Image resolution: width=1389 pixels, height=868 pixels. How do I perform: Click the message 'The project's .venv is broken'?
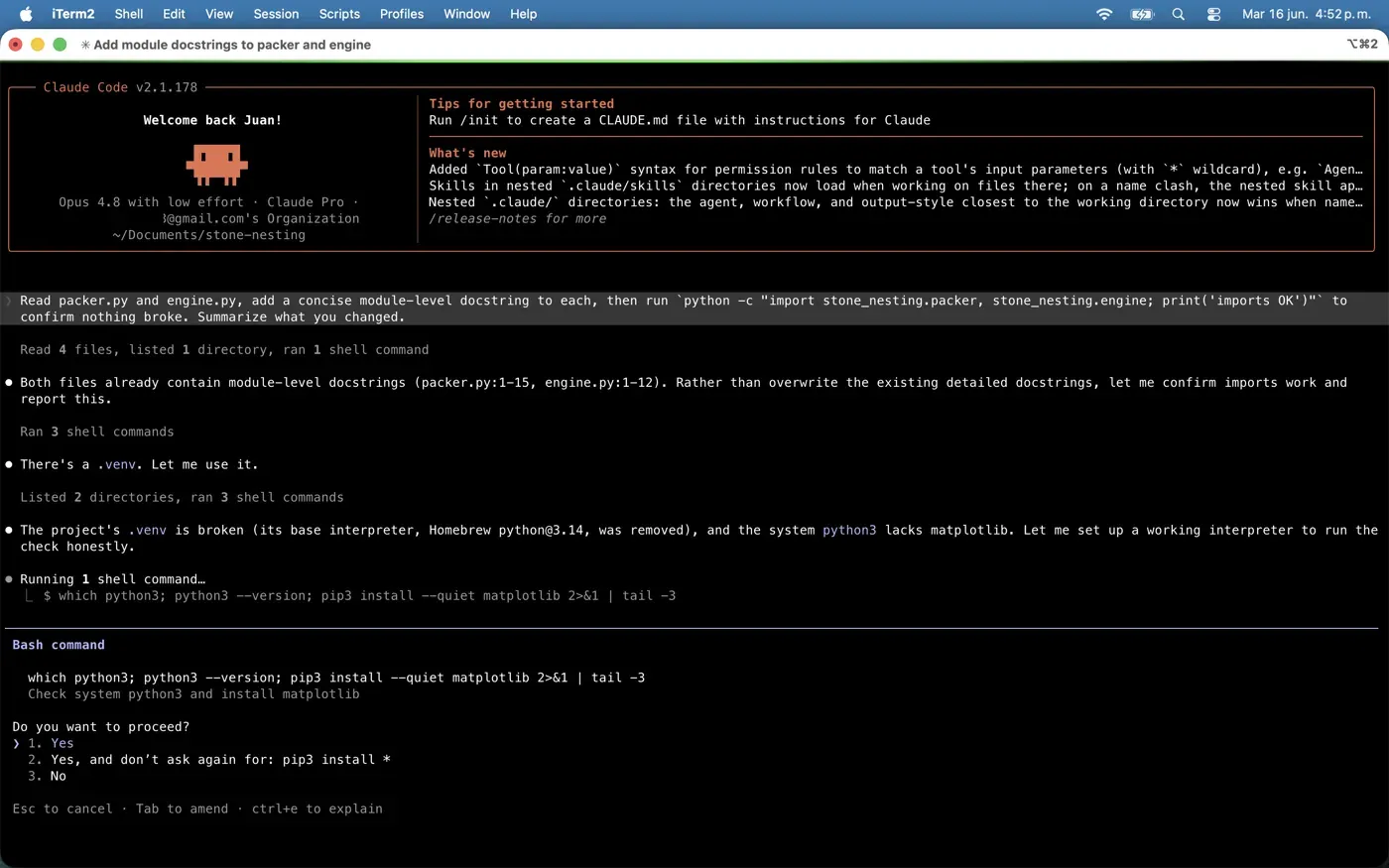(698, 539)
